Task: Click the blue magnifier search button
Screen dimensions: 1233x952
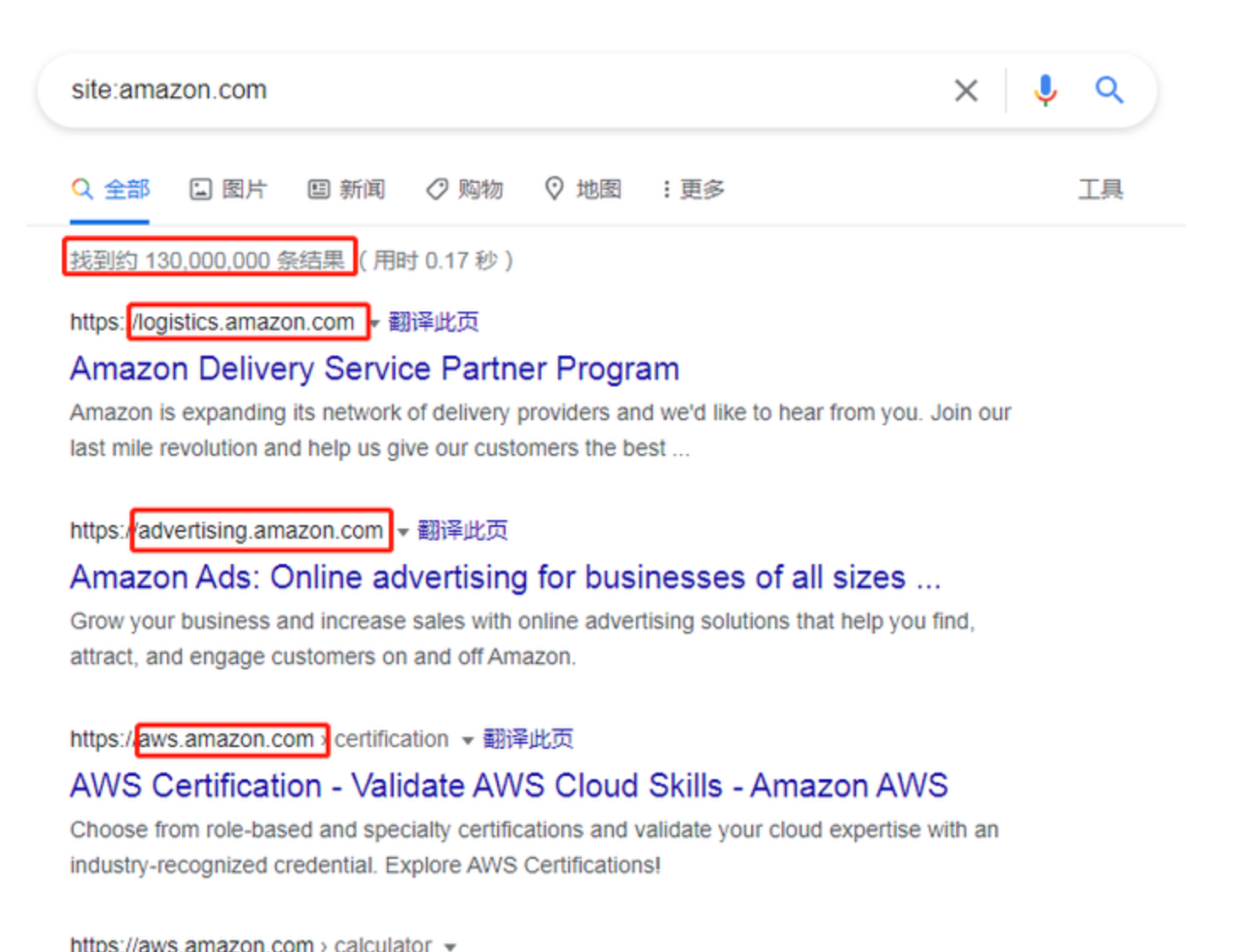Action: point(1109,90)
